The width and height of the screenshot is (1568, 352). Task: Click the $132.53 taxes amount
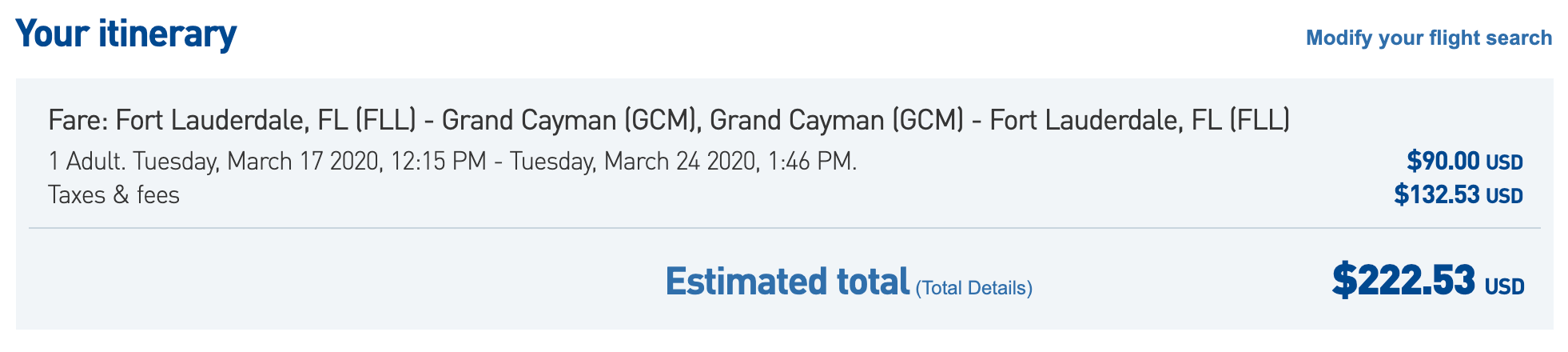[x=1436, y=195]
